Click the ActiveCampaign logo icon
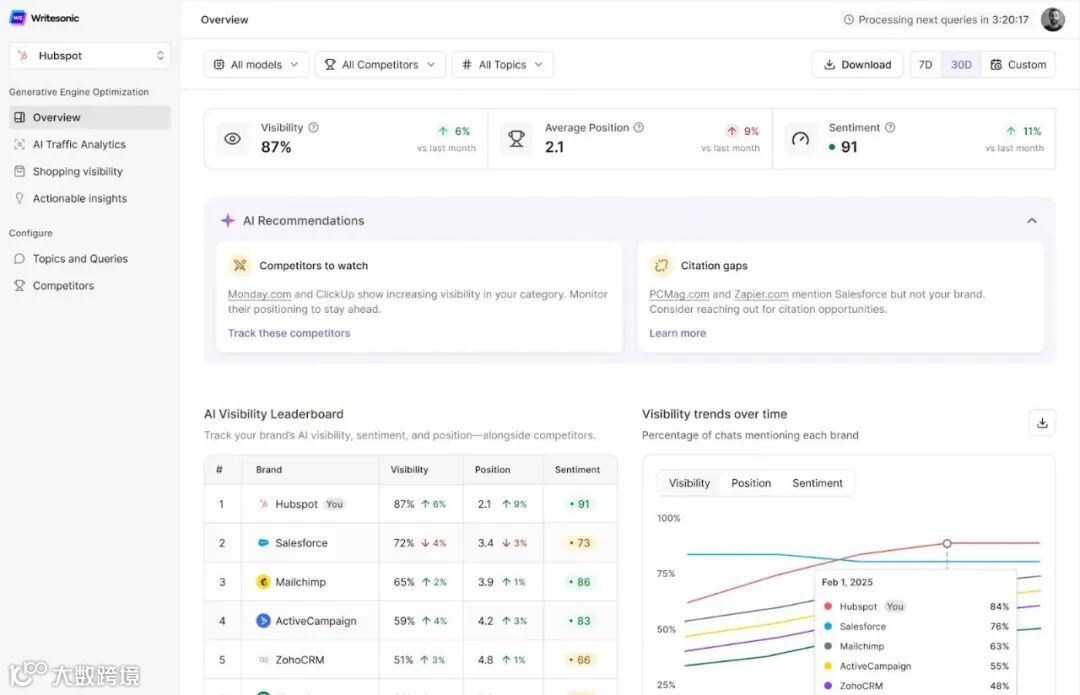The width and height of the screenshot is (1080, 695). click(263, 621)
